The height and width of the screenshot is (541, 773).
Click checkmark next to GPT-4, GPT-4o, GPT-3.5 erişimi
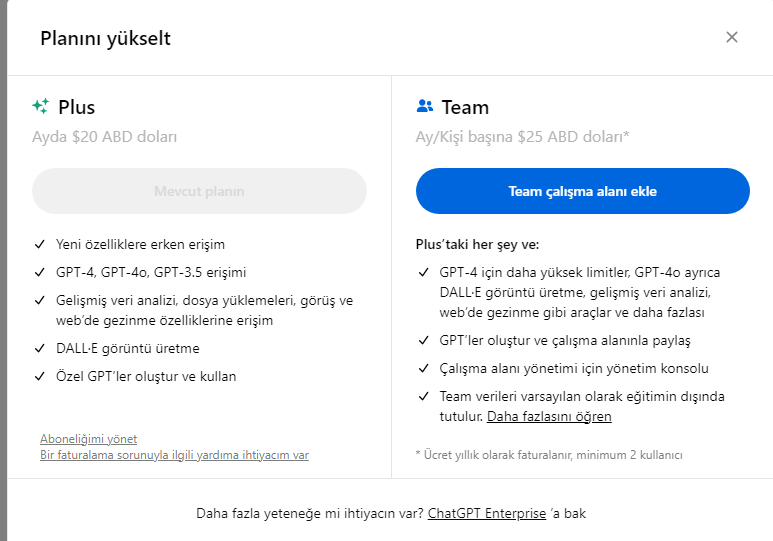pos(39,272)
